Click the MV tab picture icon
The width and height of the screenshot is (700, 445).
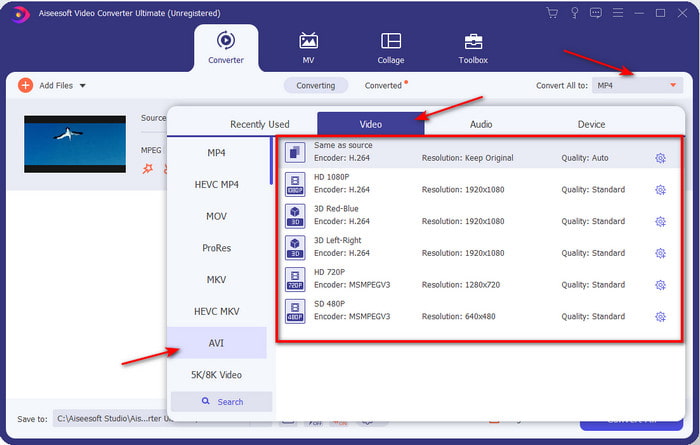[x=308, y=41]
